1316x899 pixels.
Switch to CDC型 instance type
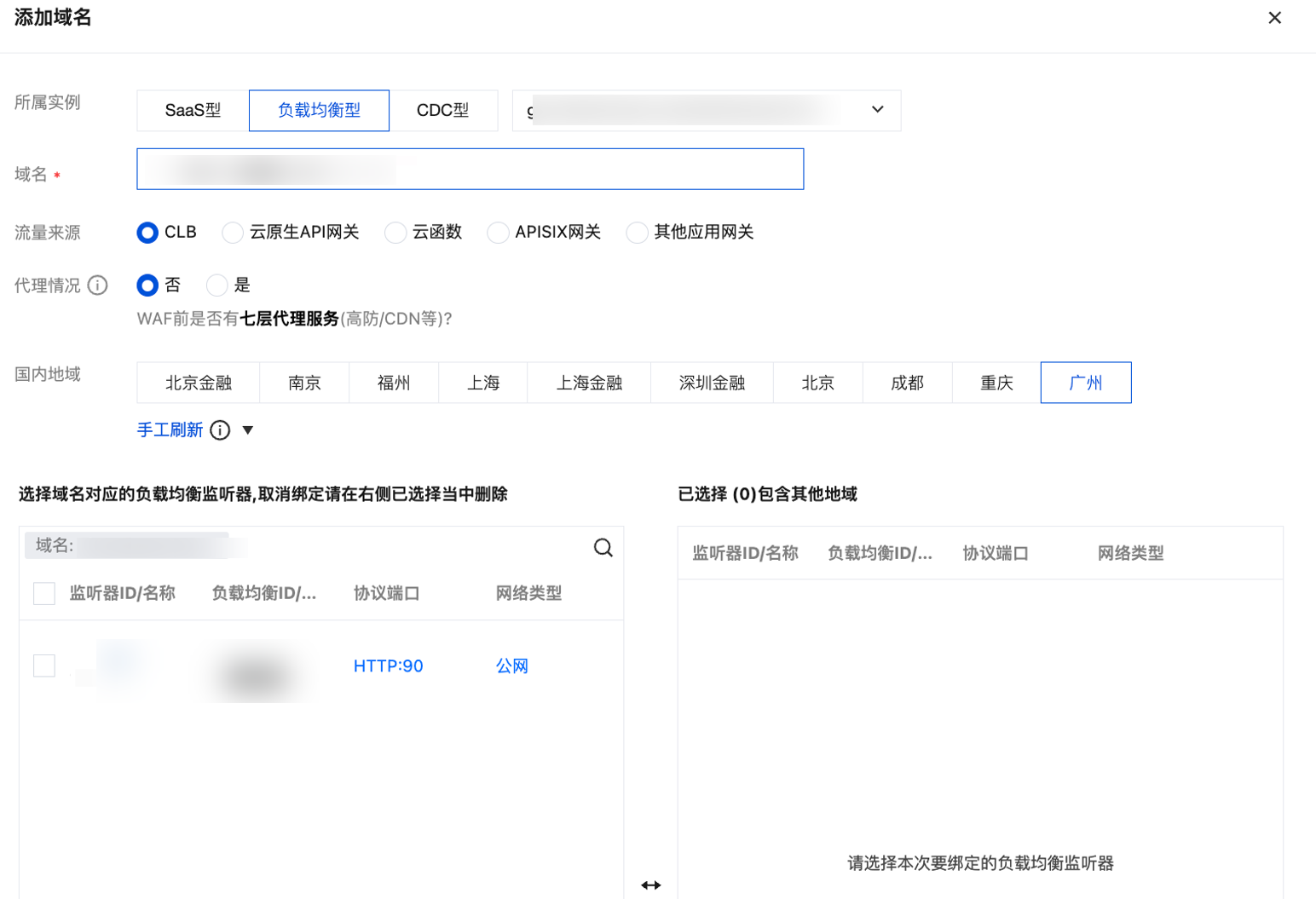(442, 111)
